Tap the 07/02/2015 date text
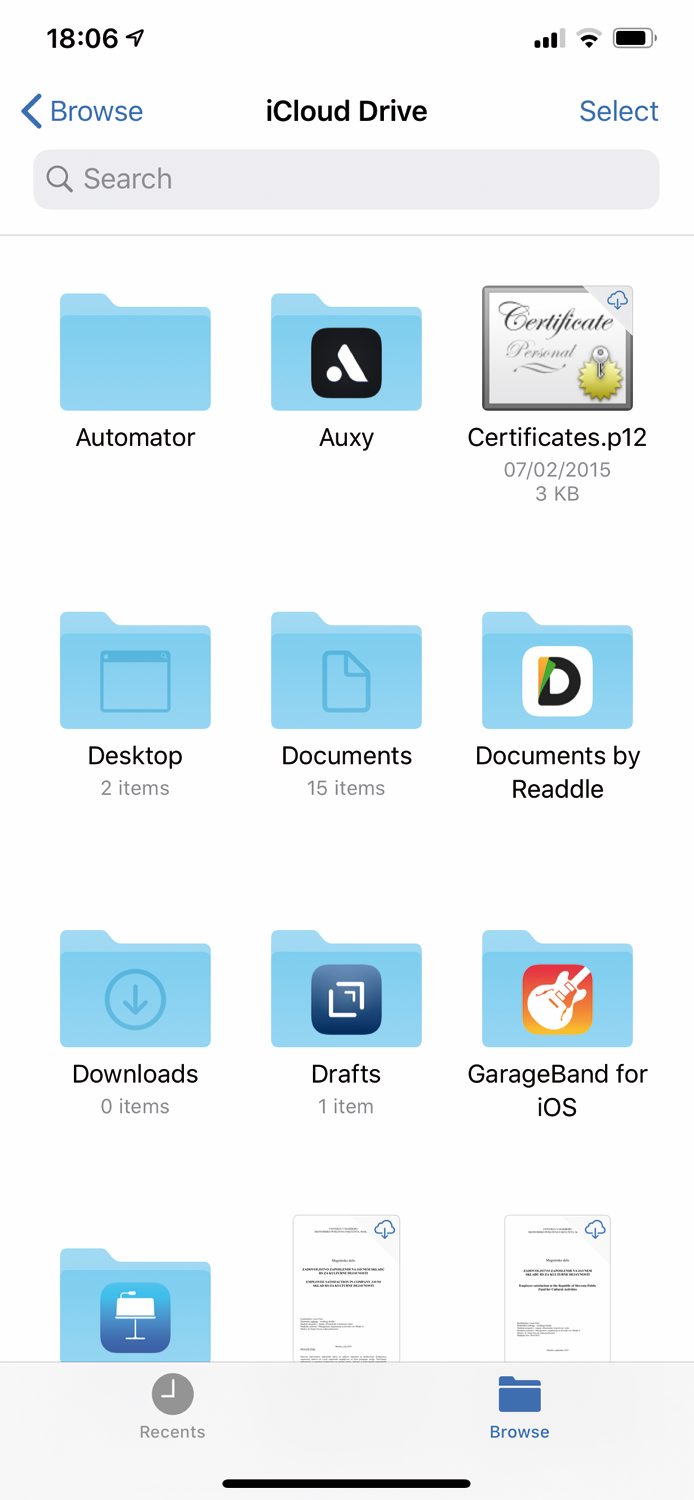 557,469
